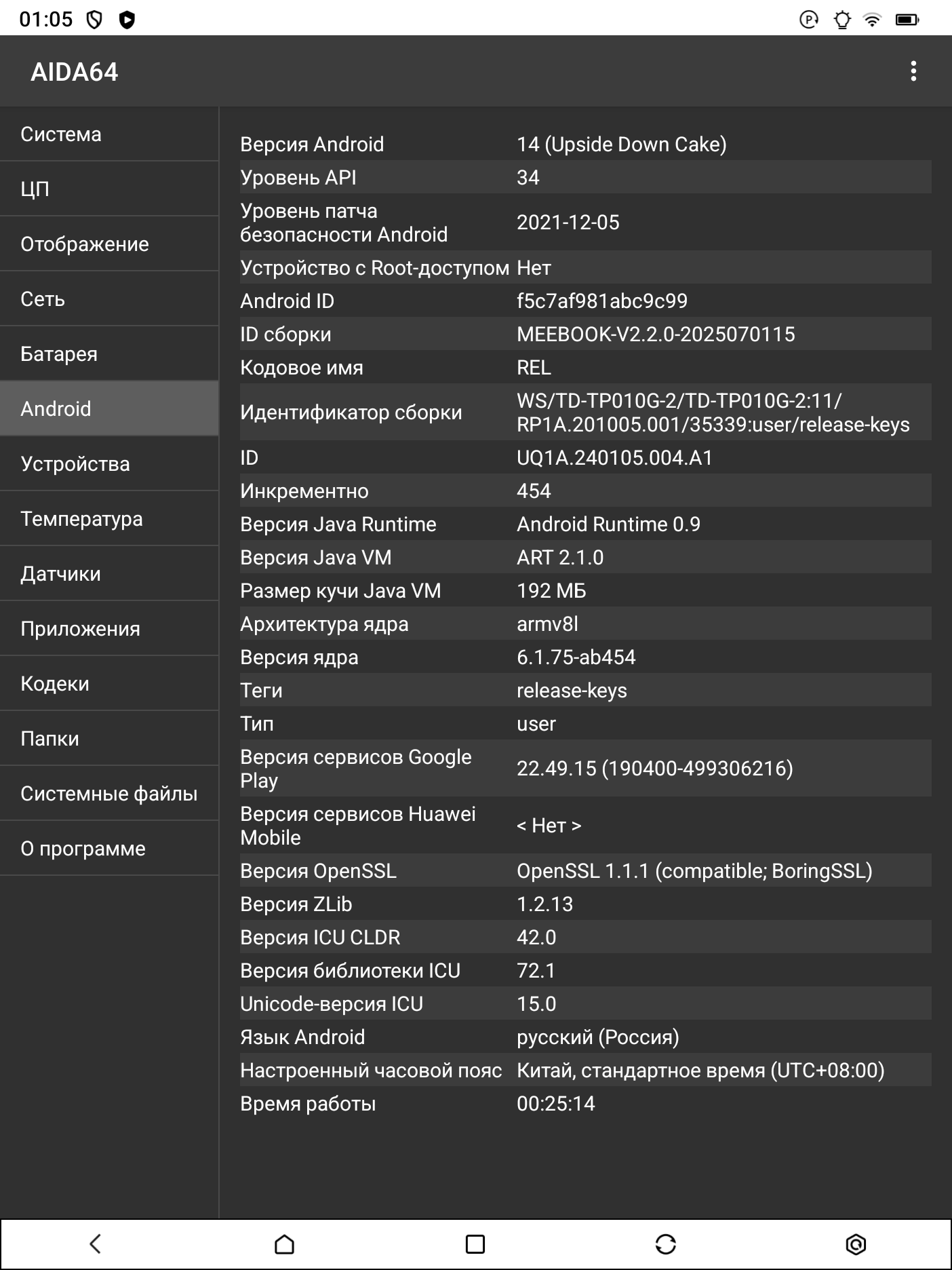Select the Приложения sidebar item
This screenshot has height=1270, width=952.
tap(109, 629)
